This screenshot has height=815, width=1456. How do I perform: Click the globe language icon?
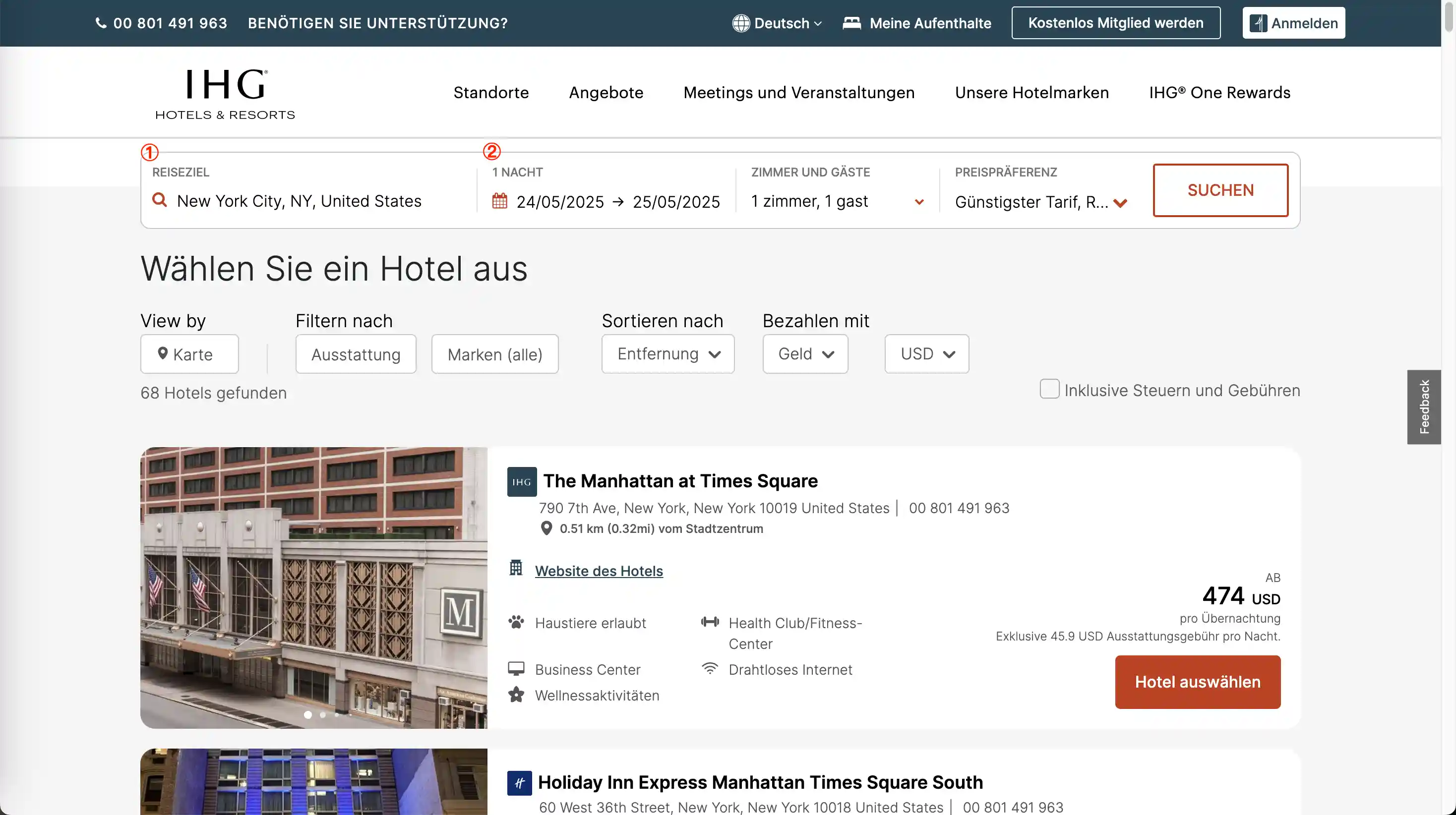tap(740, 23)
